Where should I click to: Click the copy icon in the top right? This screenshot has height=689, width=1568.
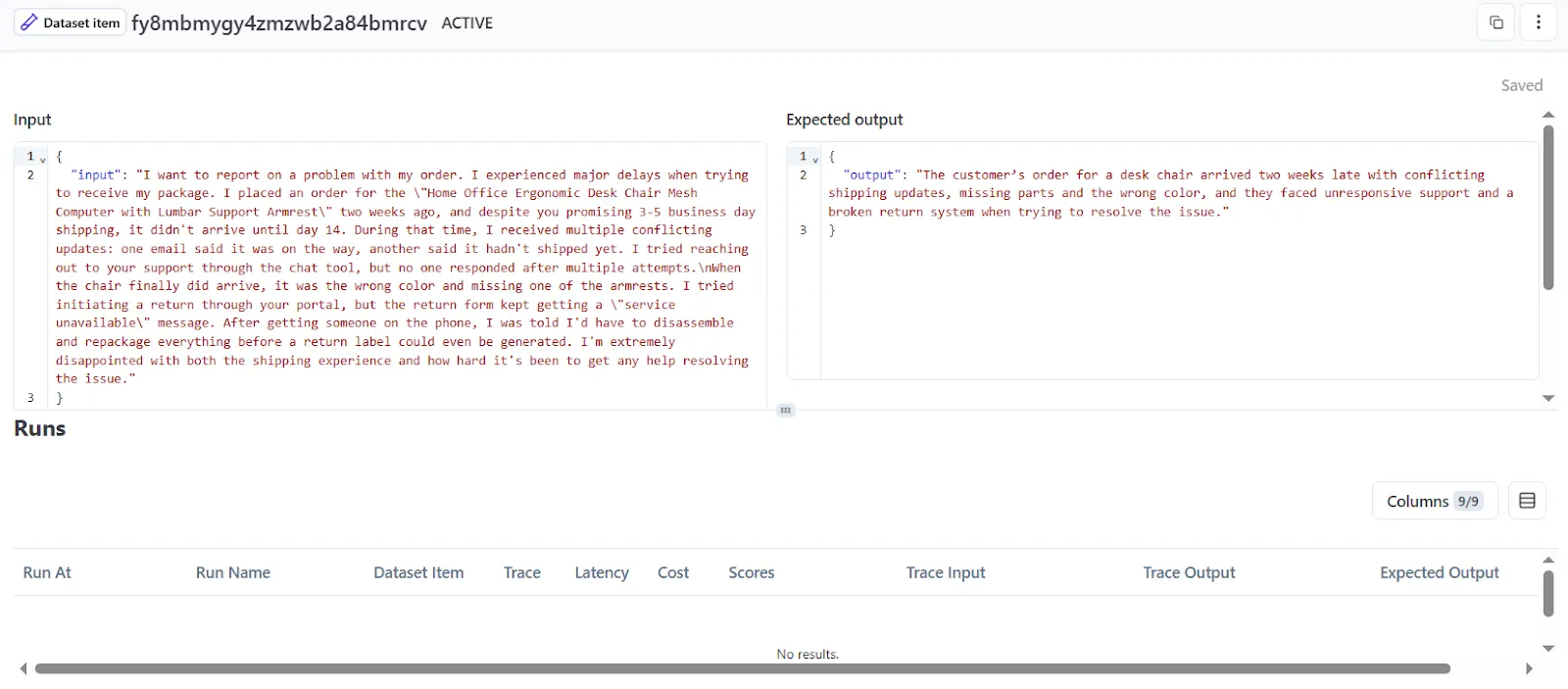tap(1495, 23)
